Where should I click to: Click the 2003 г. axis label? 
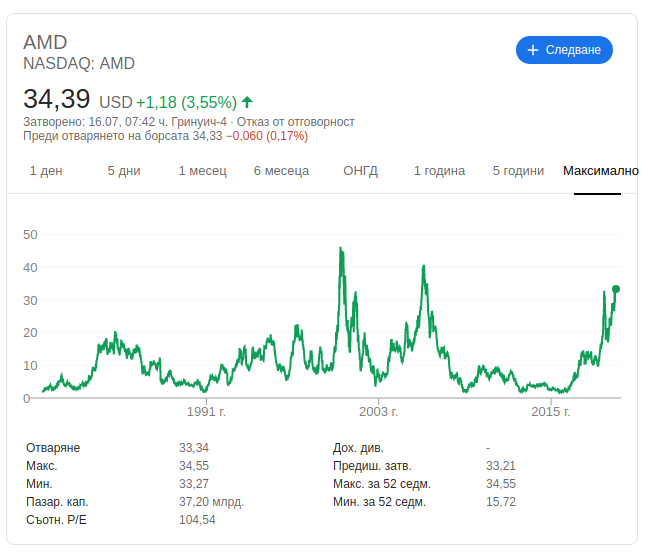[x=378, y=412]
